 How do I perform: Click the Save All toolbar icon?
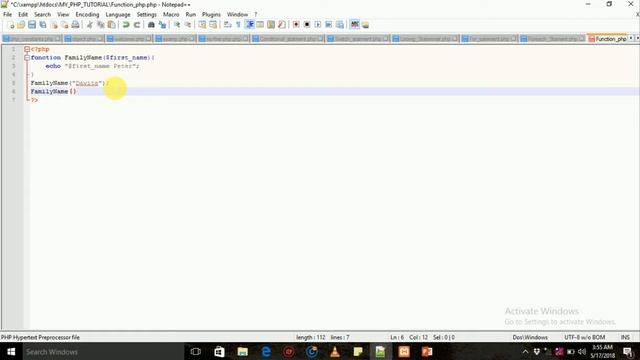42,25
